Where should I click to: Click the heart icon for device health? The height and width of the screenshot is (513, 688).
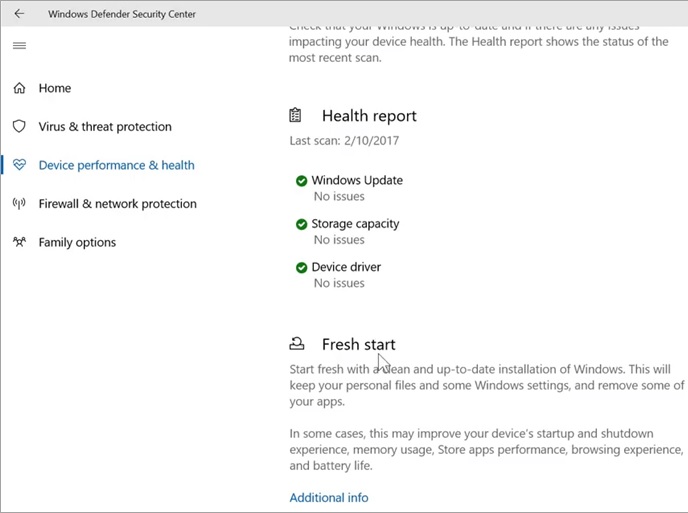(x=19, y=165)
